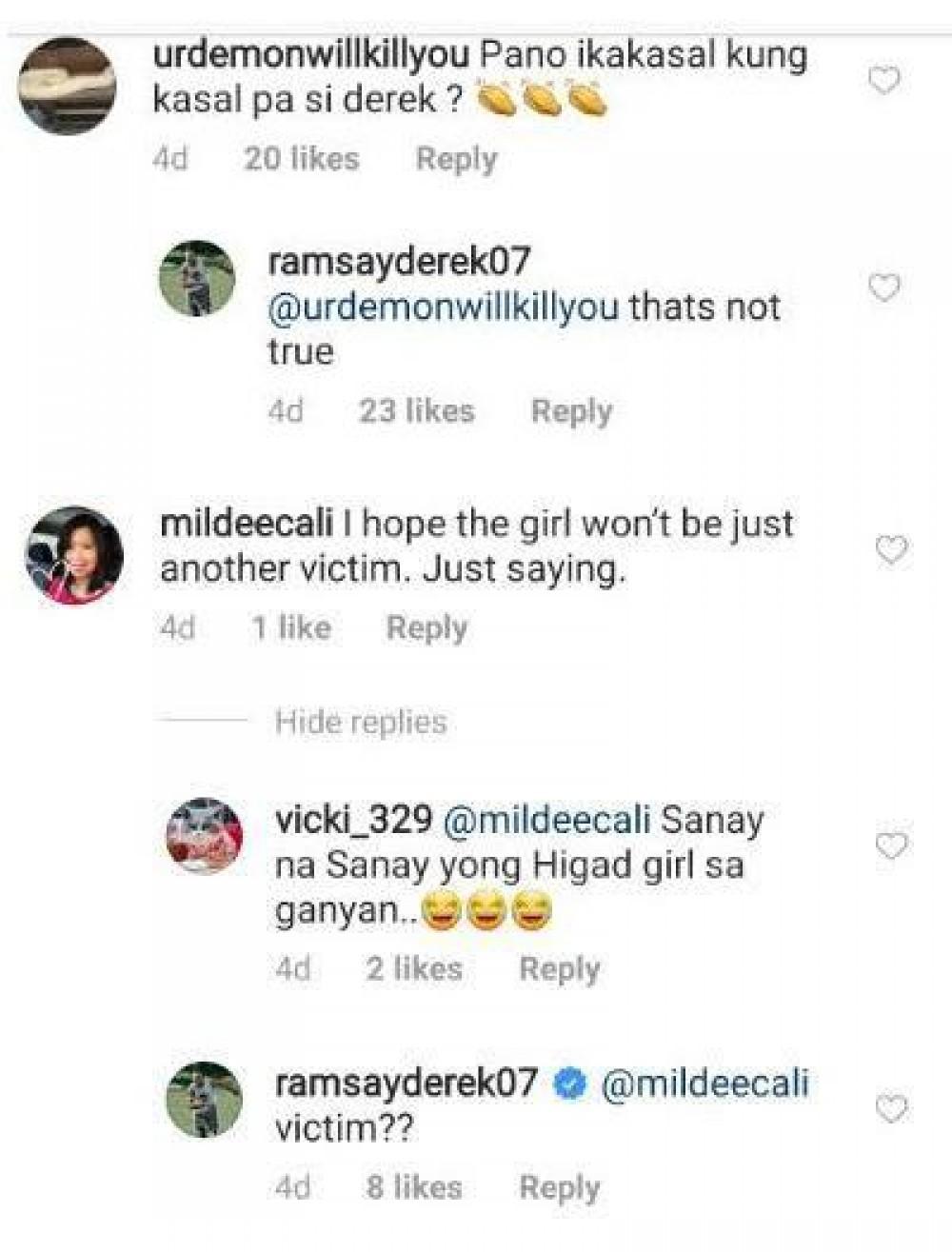The image size is (952, 1252).
Task: Reply to vicki_329's comment
Action: (560, 969)
